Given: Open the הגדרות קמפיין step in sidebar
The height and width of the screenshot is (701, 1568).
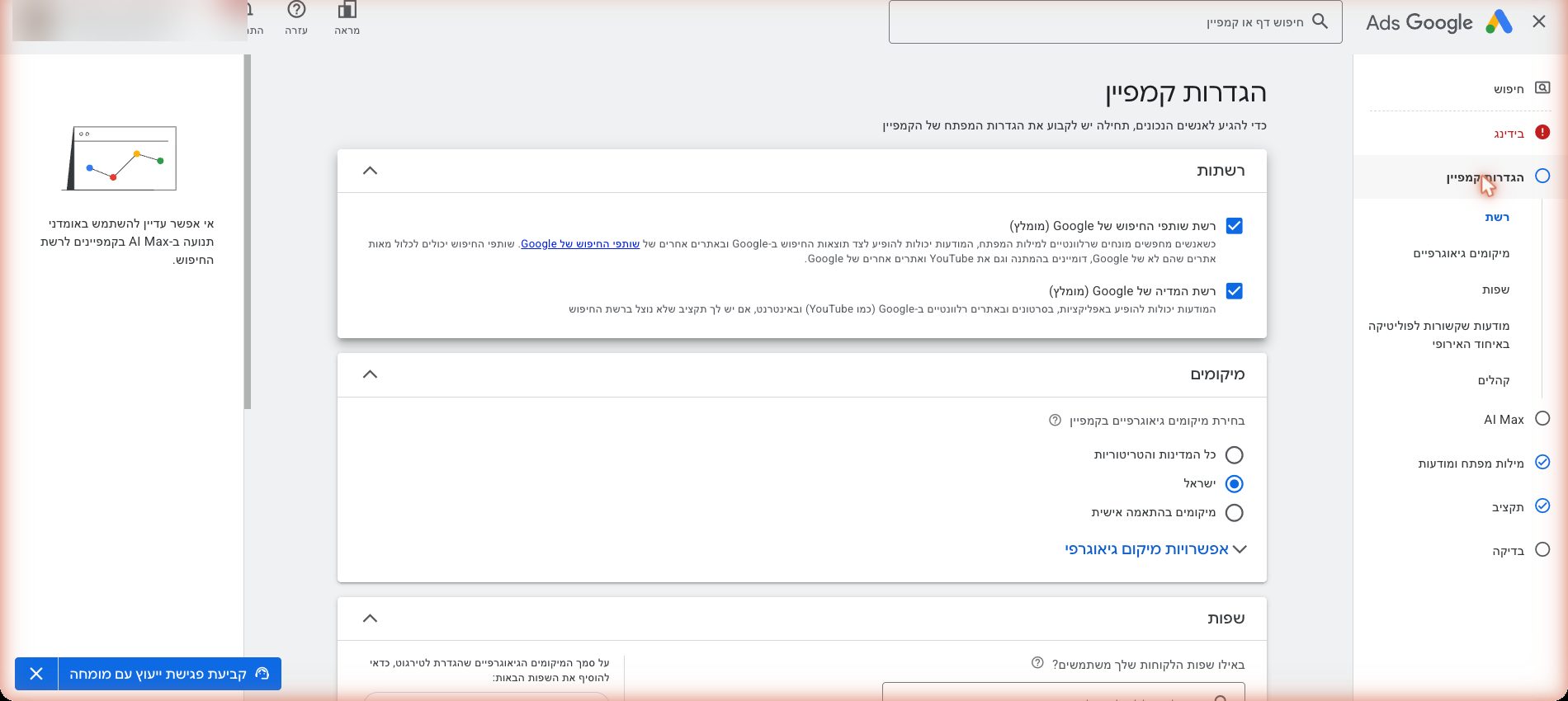Looking at the screenshot, I should [1461, 176].
